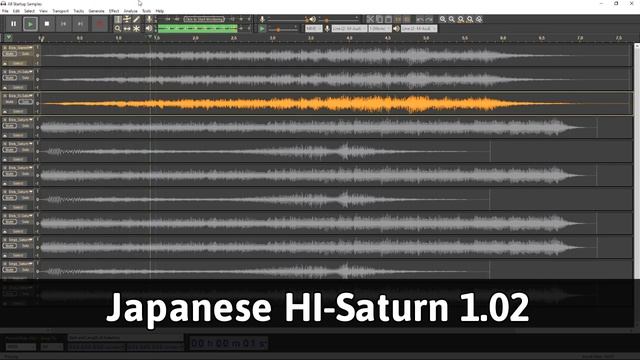This screenshot has width=640, height=360.
Task: Open the Effect menu
Action: pos(114,11)
